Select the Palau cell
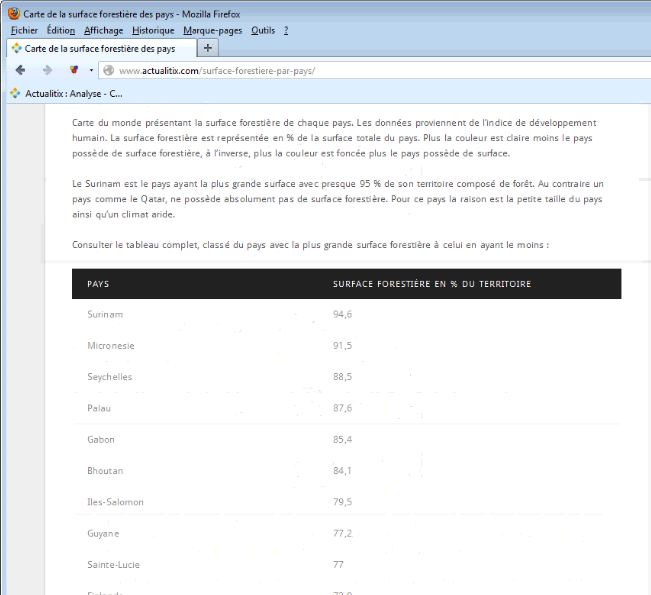This screenshot has height=595, width=651. click(x=99, y=408)
